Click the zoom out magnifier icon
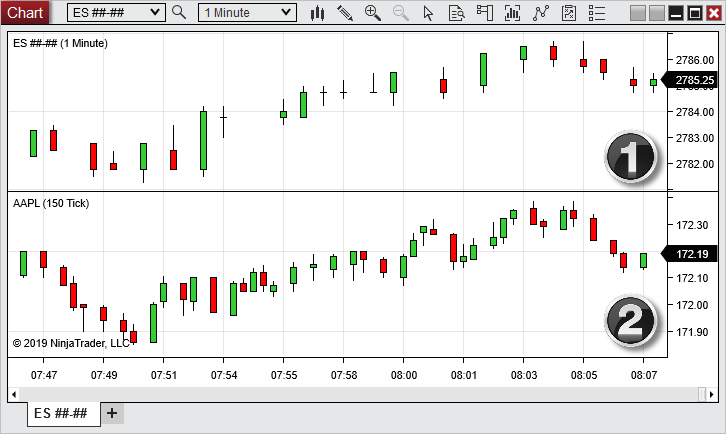 coord(401,13)
